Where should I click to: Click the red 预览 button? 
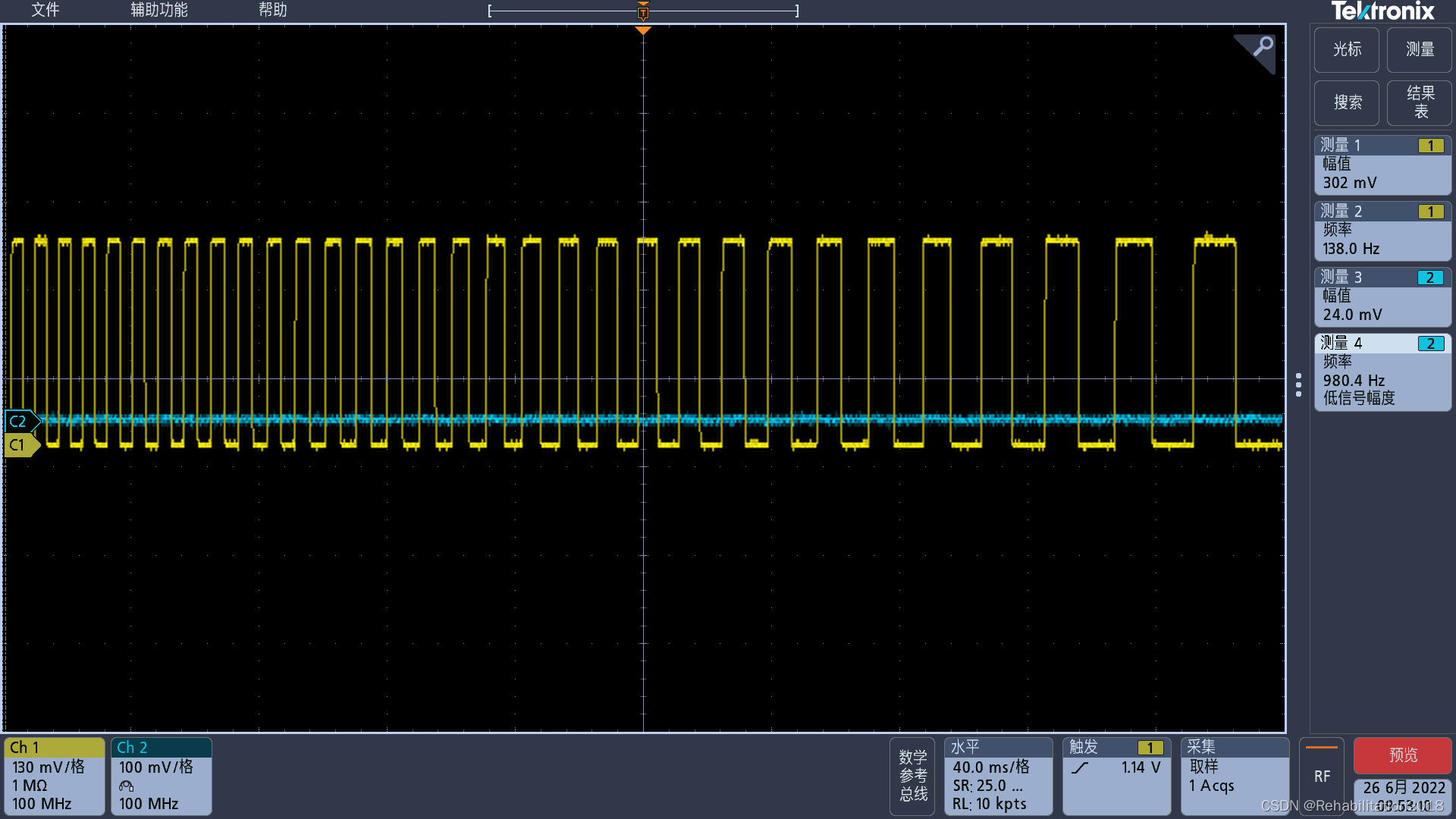pyautogui.click(x=1403, y=755)
